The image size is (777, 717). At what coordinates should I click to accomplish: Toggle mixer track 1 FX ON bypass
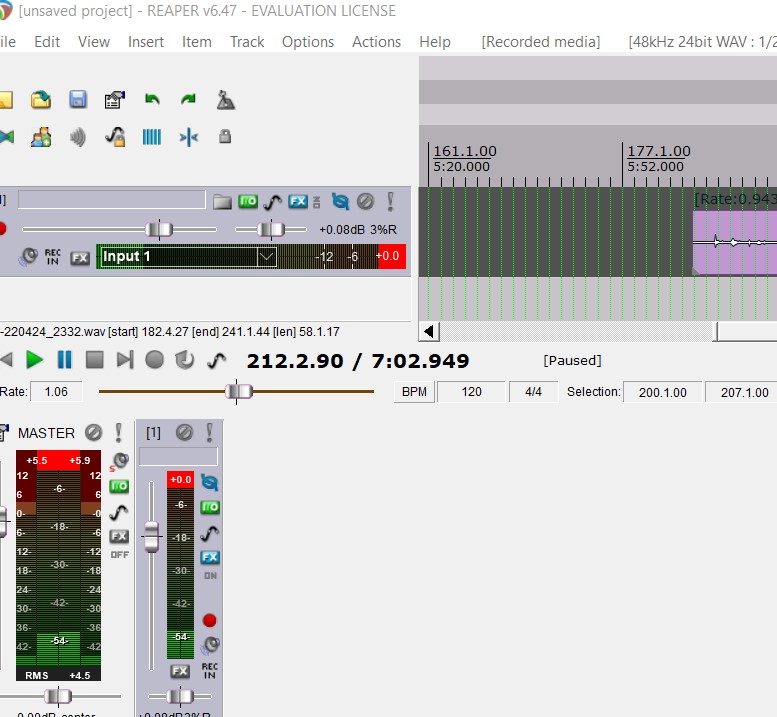click(210, 575)
